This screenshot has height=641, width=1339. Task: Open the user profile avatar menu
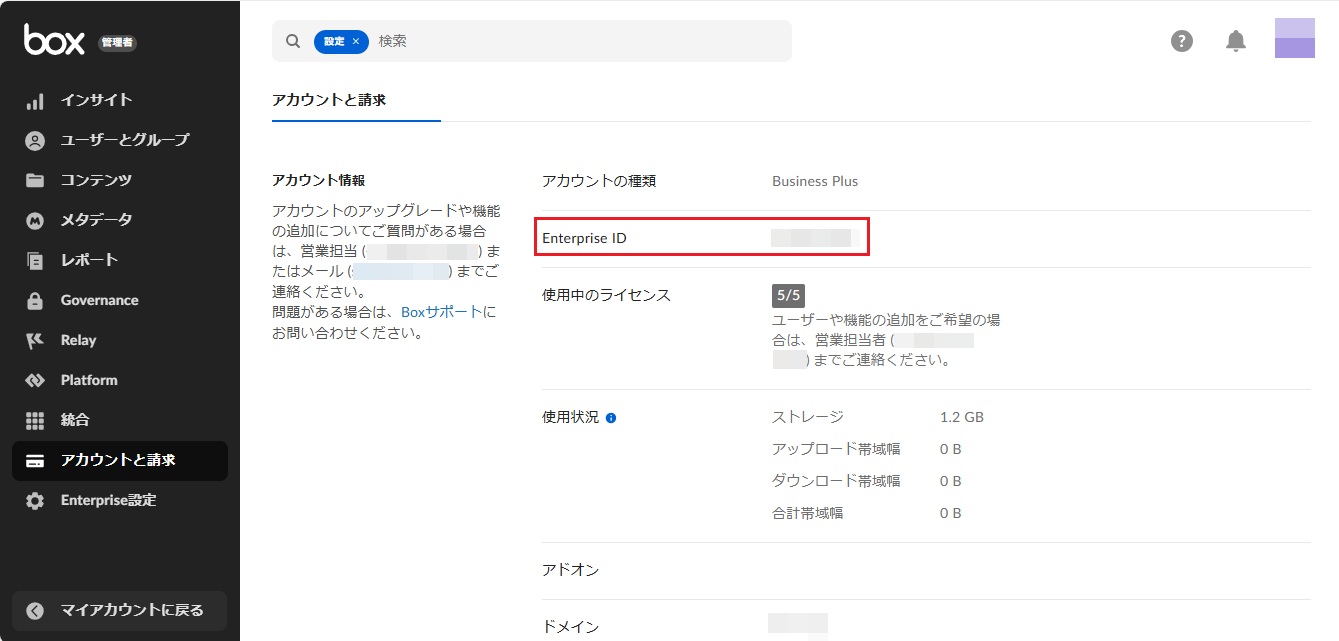(x=1294, y=38)
